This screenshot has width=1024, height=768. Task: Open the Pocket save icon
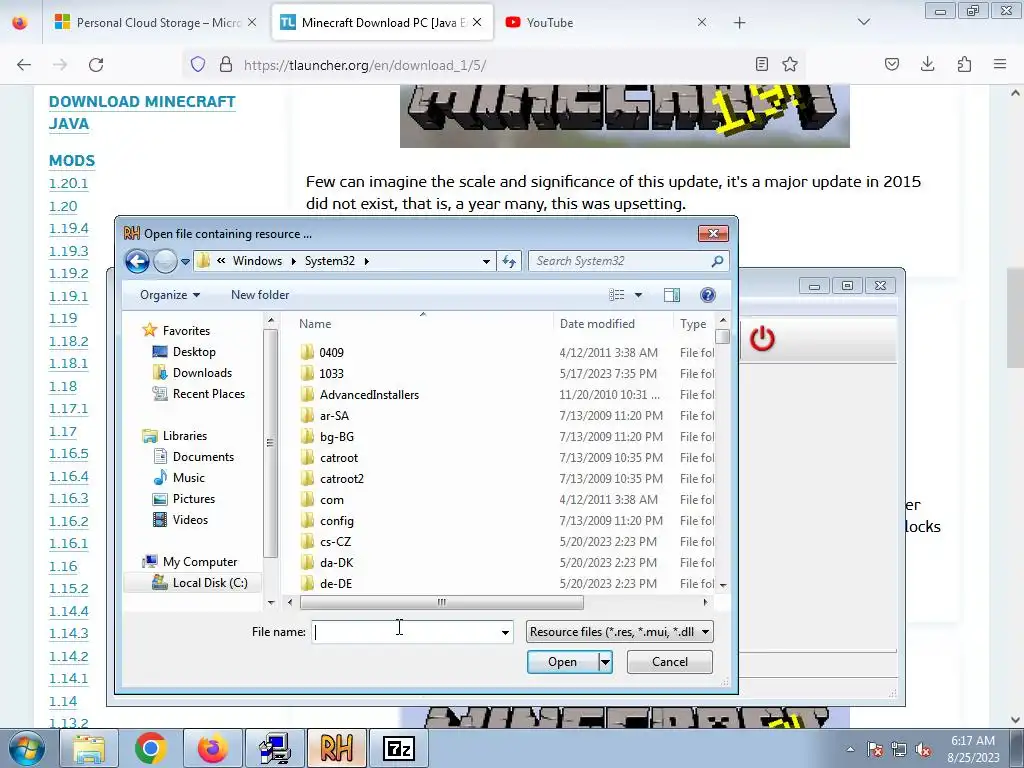coord(891,65)
